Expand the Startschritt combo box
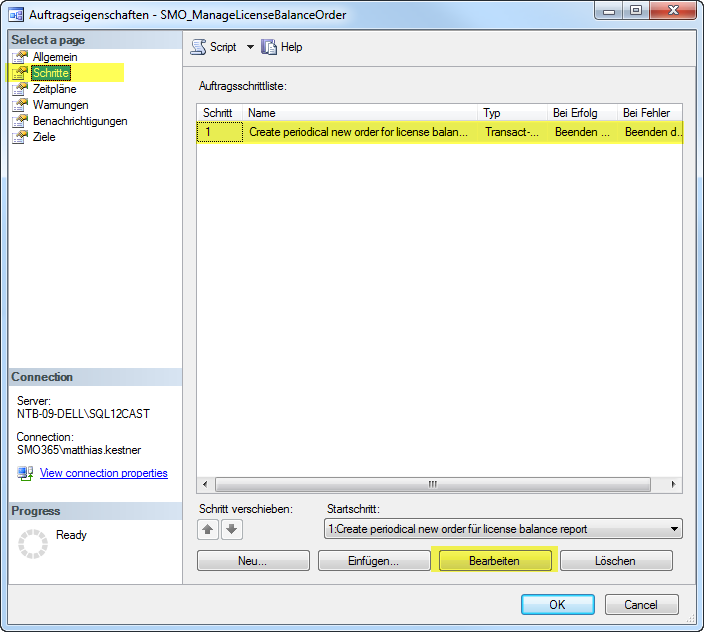This screenshot has height=632, width=704. [x=674, y=529]
